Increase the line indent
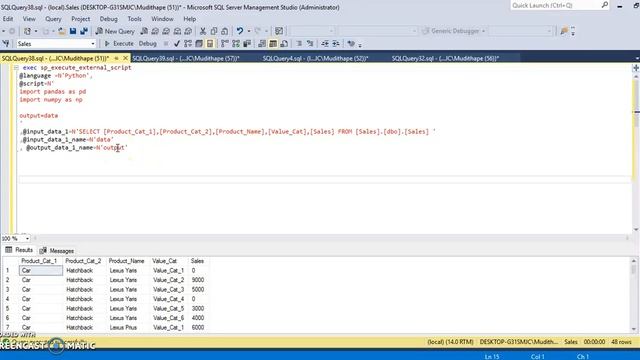The height and width of the screenshot is (360, 640). pos(336,44)
